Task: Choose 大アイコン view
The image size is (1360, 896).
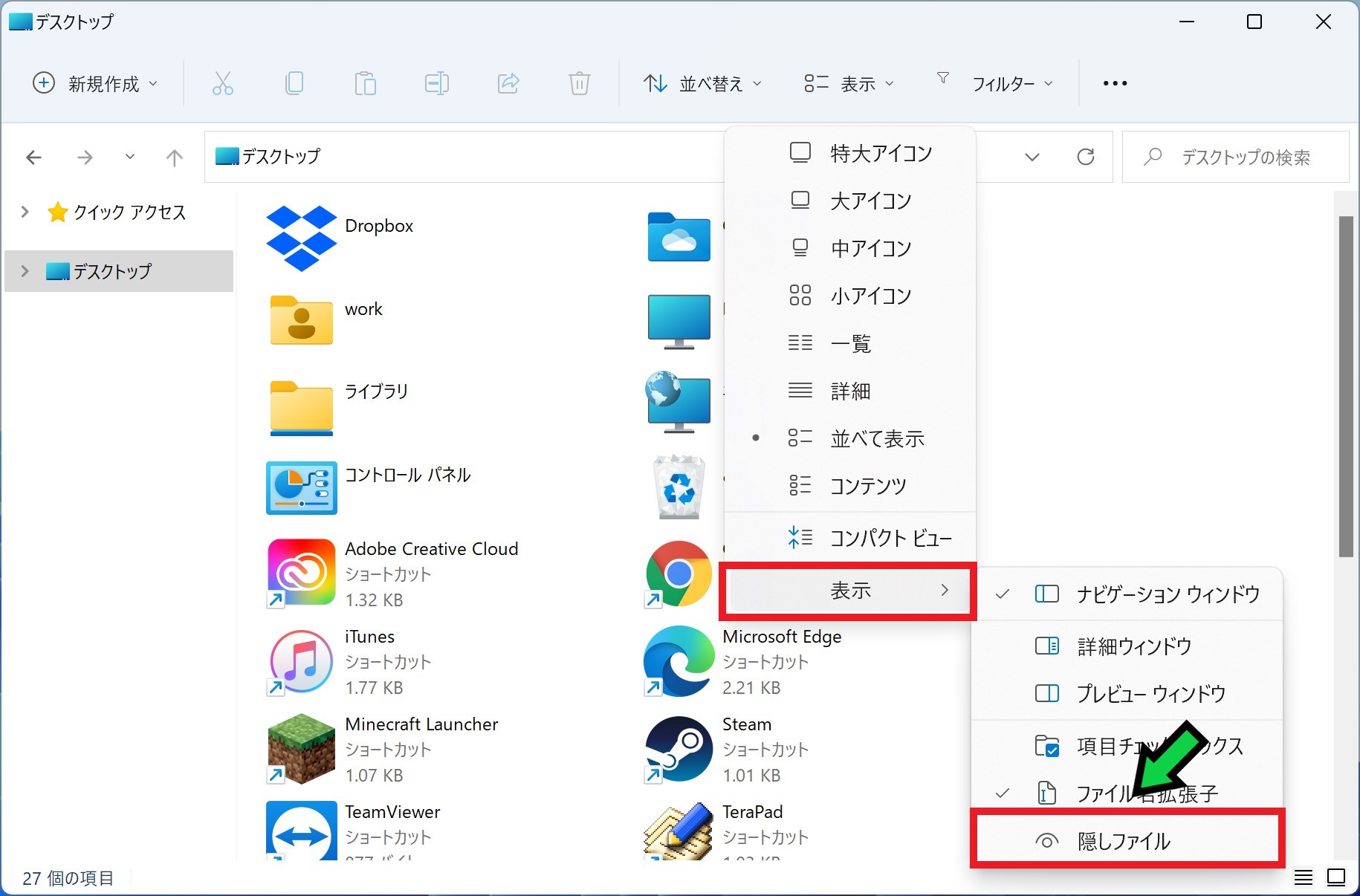Action: click(849, 201)
